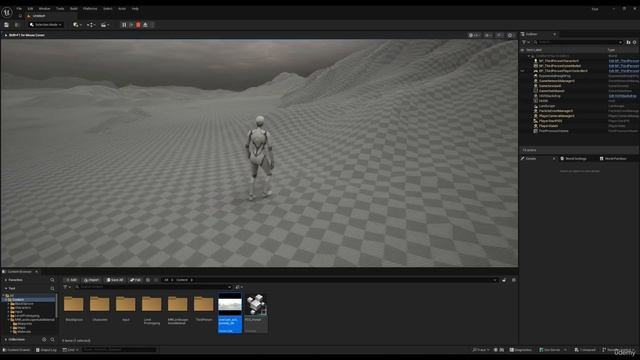The width and height of the screenshot is (640, 360).
Task: Open the Blueprints dropdown in toolbar
Action: (91, 25)
